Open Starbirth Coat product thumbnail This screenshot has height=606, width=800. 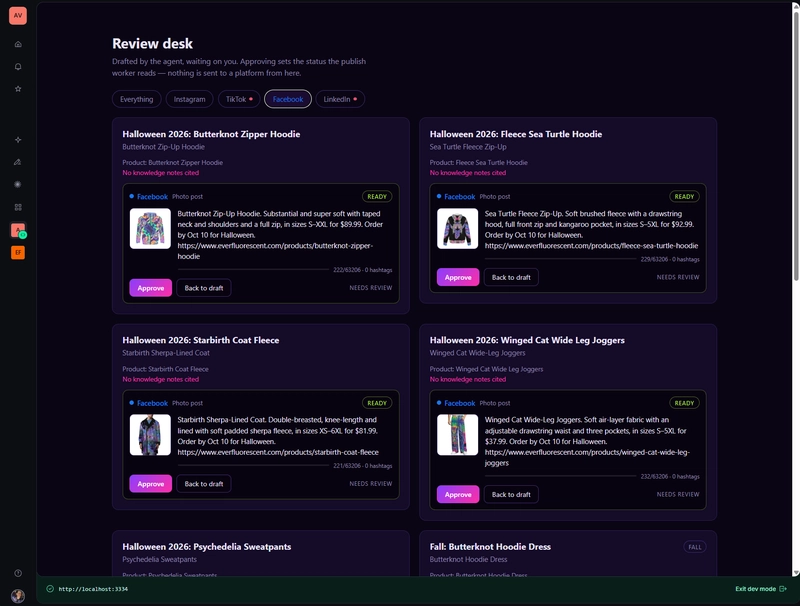150,435
